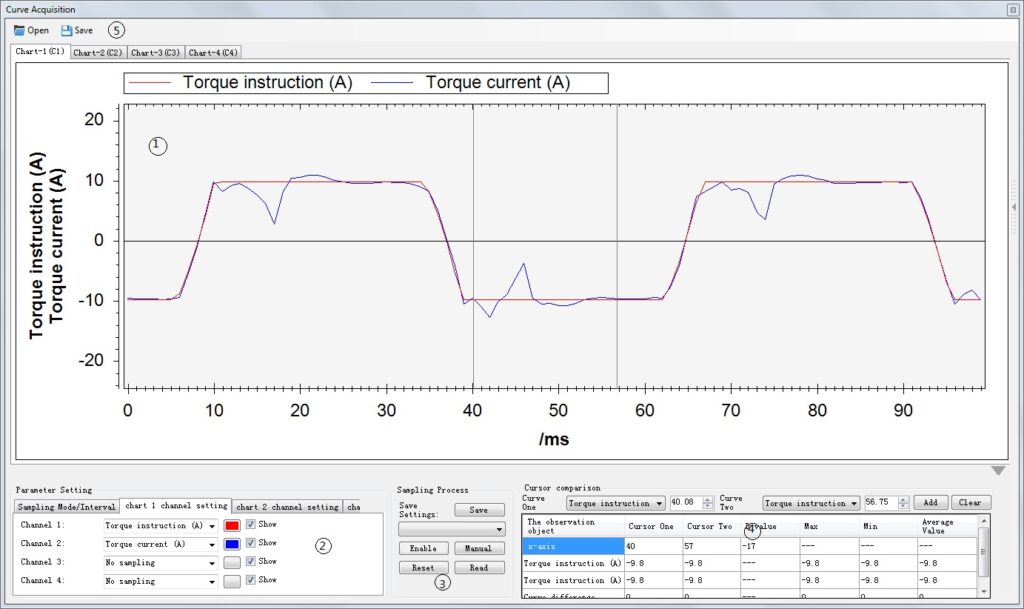Adjust the Curve One value spinner arrows
Image resolution: width=1024 pixels, height=609 pixels.
pyautogui.click(x=707, y=503)
